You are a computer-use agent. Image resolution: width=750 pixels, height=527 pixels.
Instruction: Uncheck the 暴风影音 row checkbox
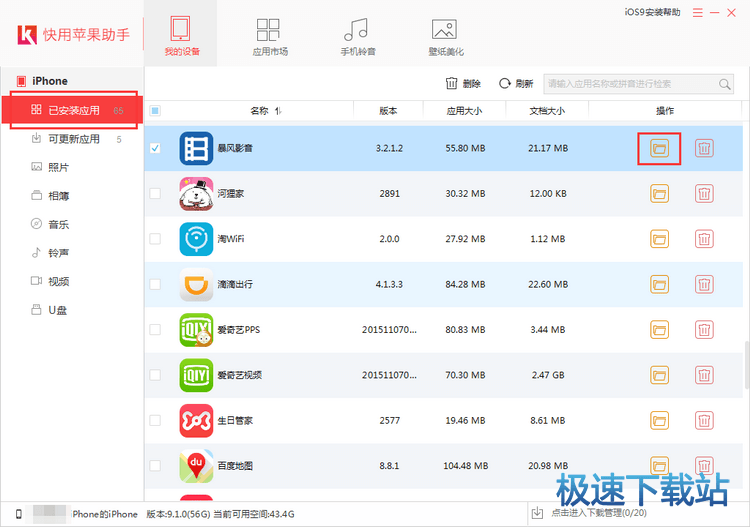[155, 148]
